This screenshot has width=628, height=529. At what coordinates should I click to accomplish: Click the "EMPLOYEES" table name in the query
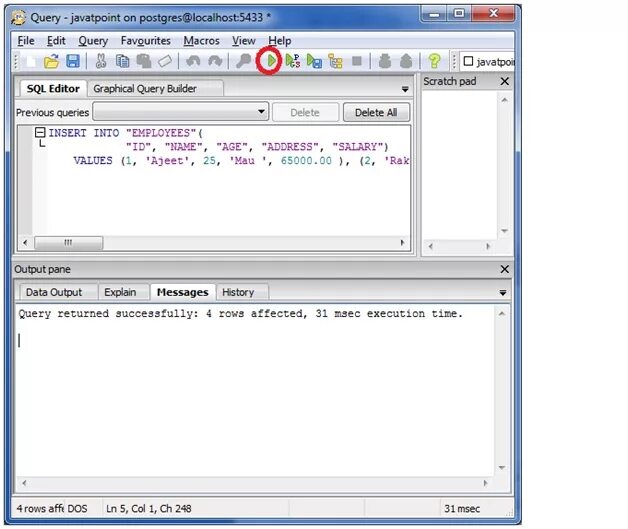click(x=161, y=133)
